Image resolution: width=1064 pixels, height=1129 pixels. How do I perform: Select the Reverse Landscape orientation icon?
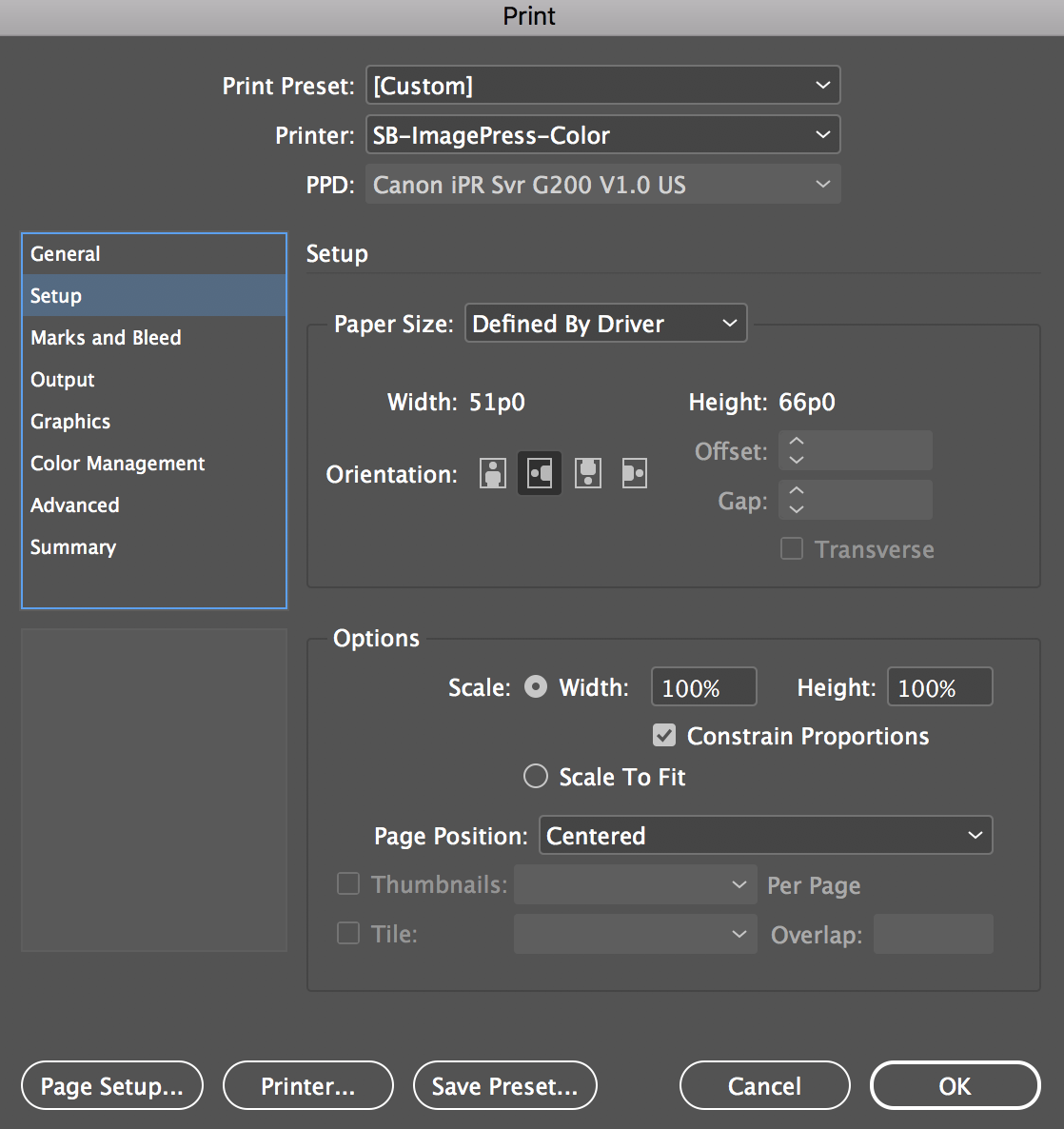pos(634,473)
